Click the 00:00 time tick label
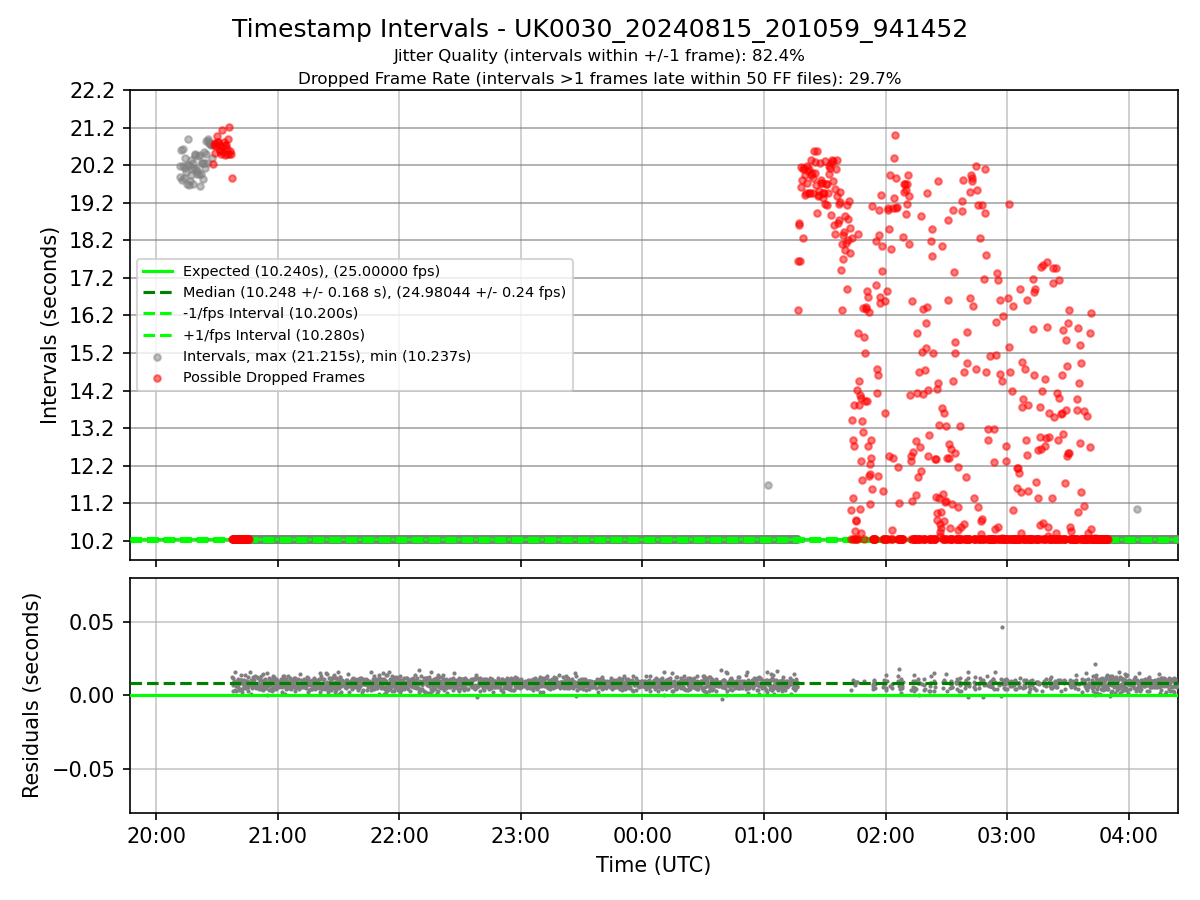The image size is (1200, 900). (x=642, y=836)
